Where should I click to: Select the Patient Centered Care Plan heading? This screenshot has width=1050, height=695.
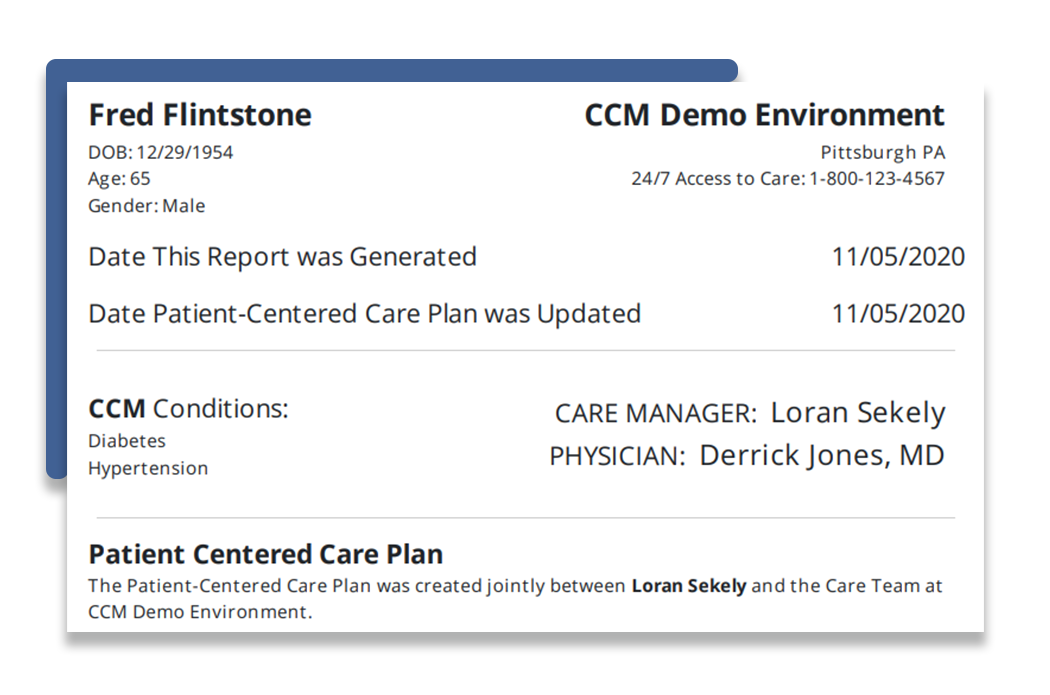[x=266, y=554]
